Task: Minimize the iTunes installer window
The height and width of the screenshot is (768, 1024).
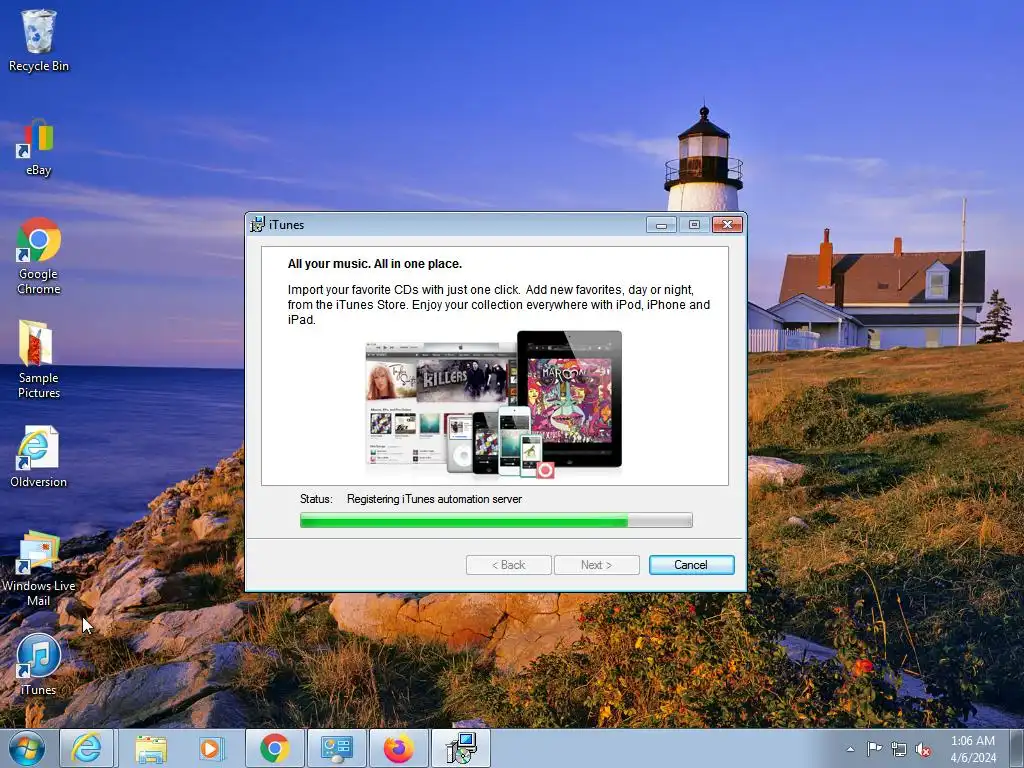Action: point(661,225)
